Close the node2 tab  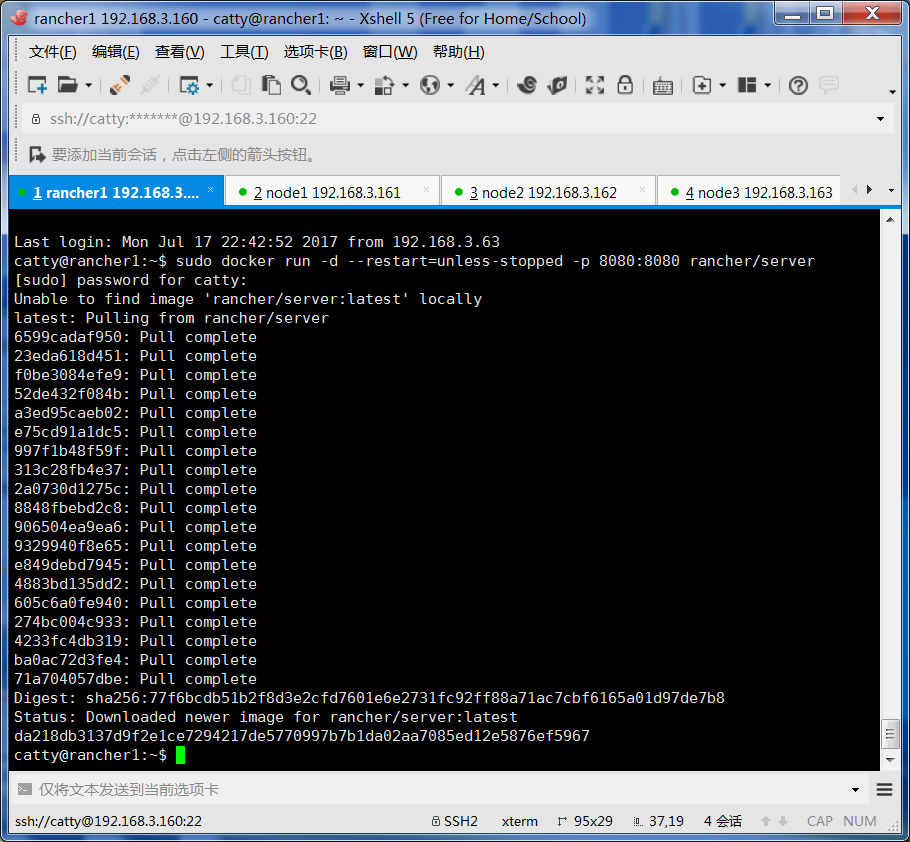pos(642,190)
